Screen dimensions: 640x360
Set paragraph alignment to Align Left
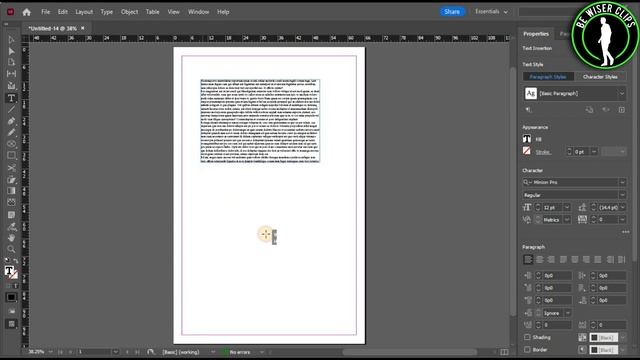click(528, 260)
